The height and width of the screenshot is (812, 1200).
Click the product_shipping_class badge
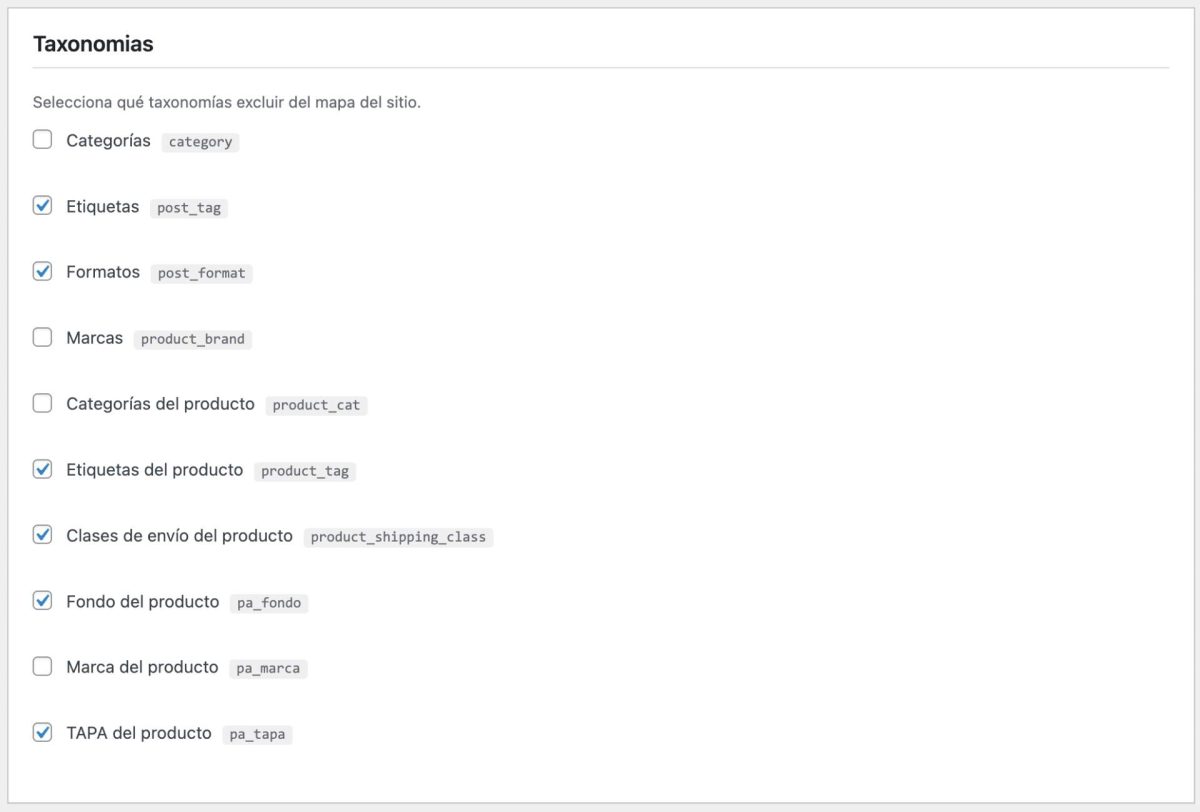pyautogui.click(x=398, y=537)
